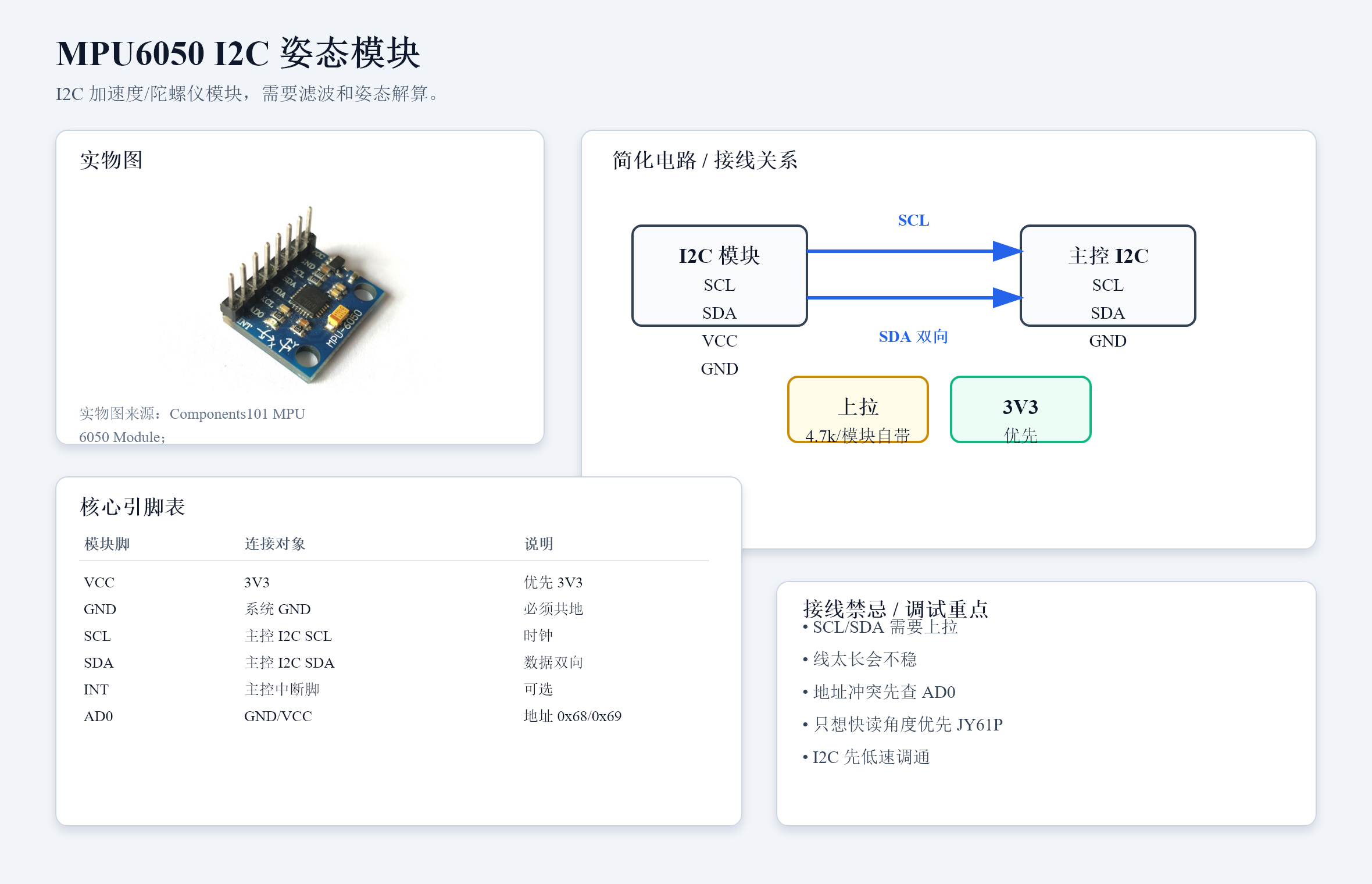This screenshot has width=1372, height=884.
Task: Click the "GND" pin table cell
Action: click(100, 609)
